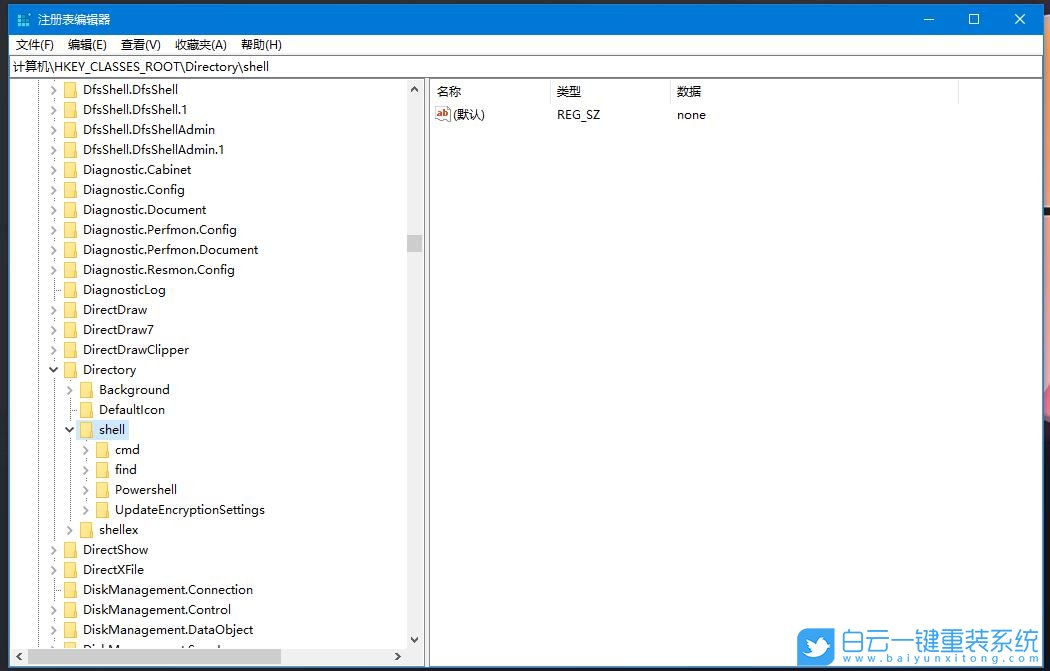The image size is (1050, 671).
Task: Collapse the shell tree node
Action: (69, 429)
